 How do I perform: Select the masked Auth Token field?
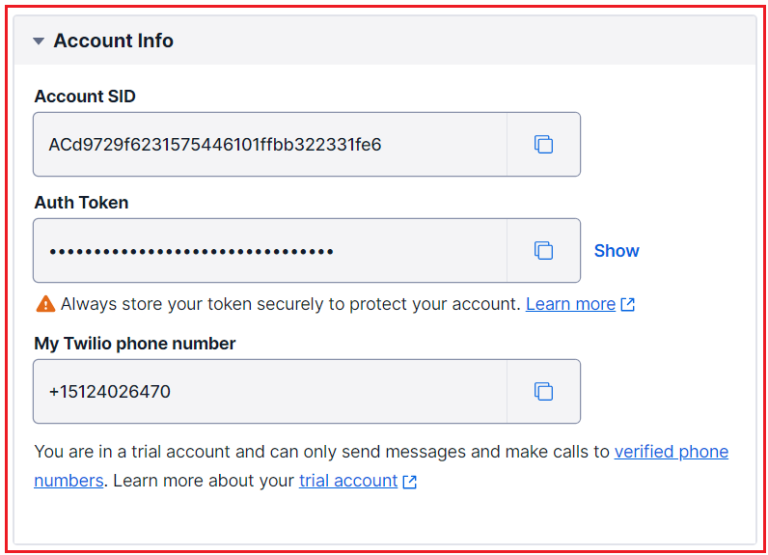[x=270, y=250]
